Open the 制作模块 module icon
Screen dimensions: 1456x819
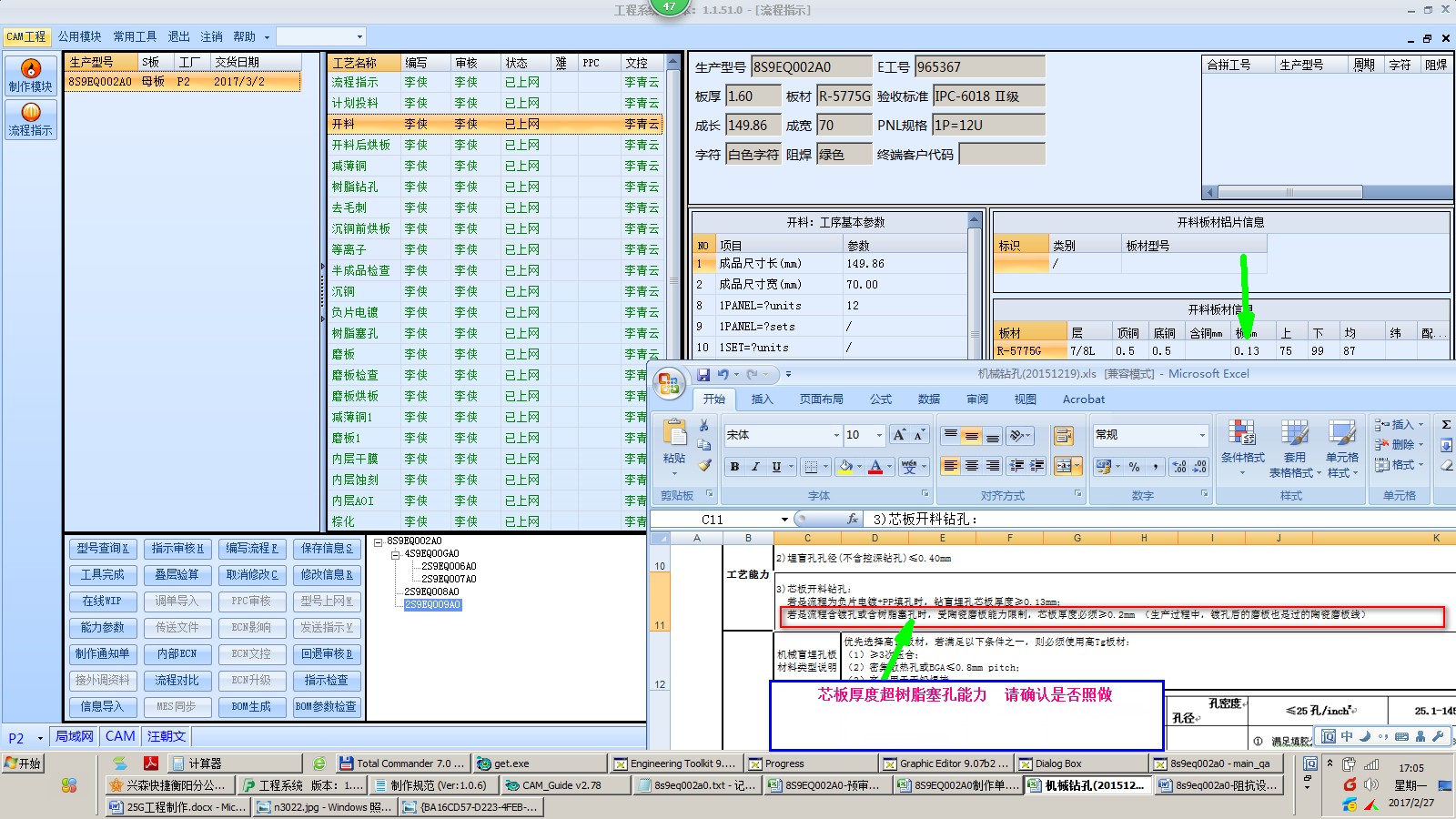[x=31, y=76]
